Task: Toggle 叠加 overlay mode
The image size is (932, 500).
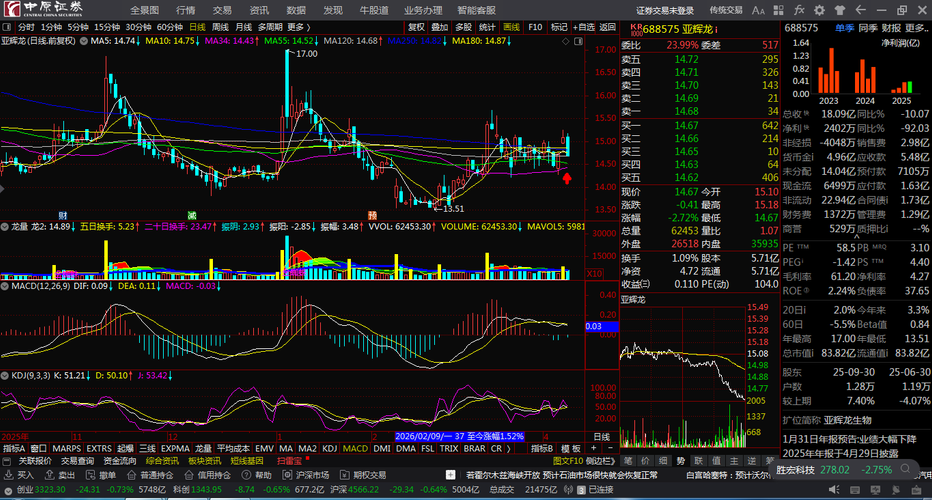Action: click(440, 27)
